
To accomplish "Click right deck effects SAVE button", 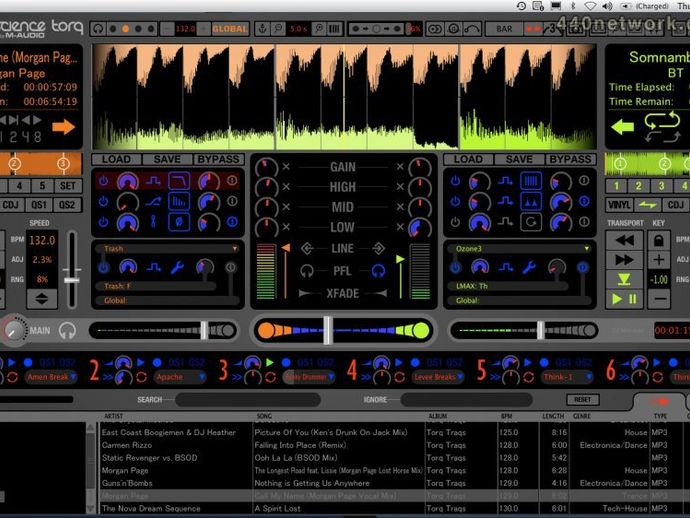I will click(x=519, y=159).
